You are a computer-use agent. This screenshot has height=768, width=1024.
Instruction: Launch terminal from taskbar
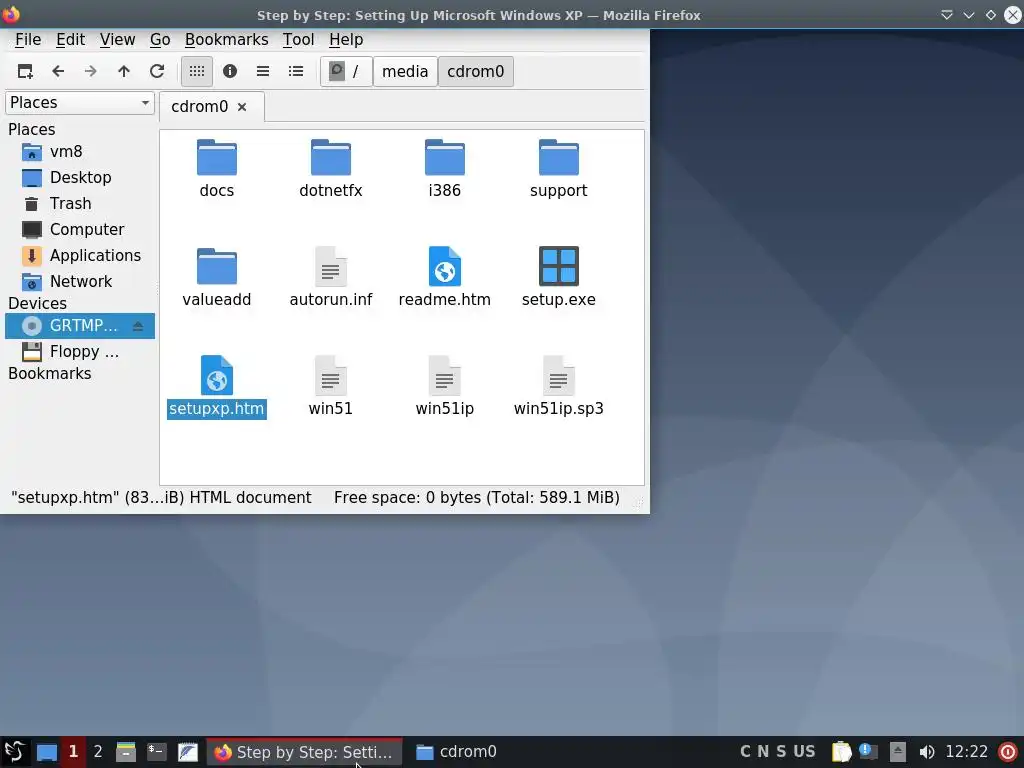pyautogui.click(x=157, y=752)
